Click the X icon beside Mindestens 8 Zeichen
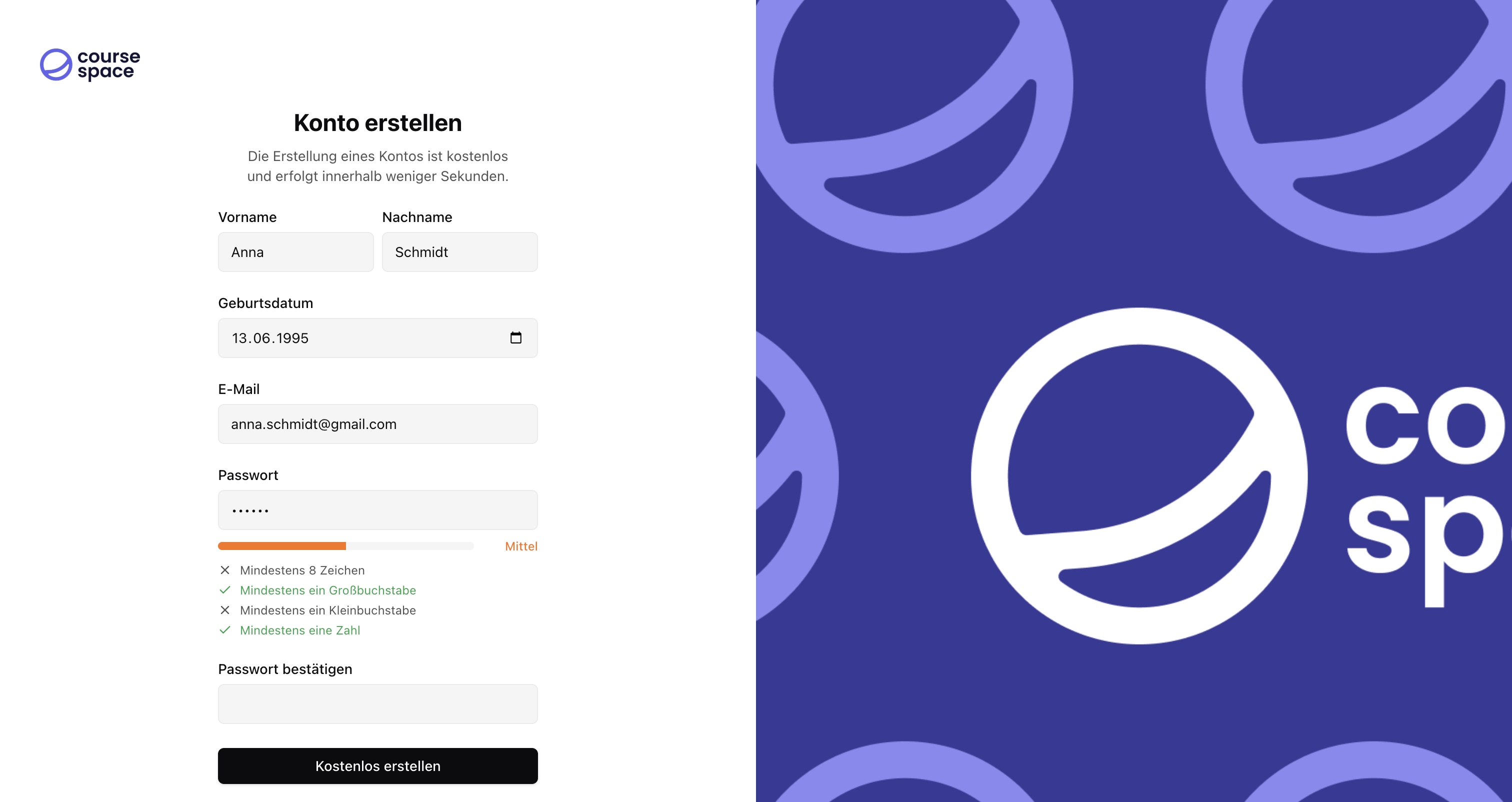 pos(225,570)
